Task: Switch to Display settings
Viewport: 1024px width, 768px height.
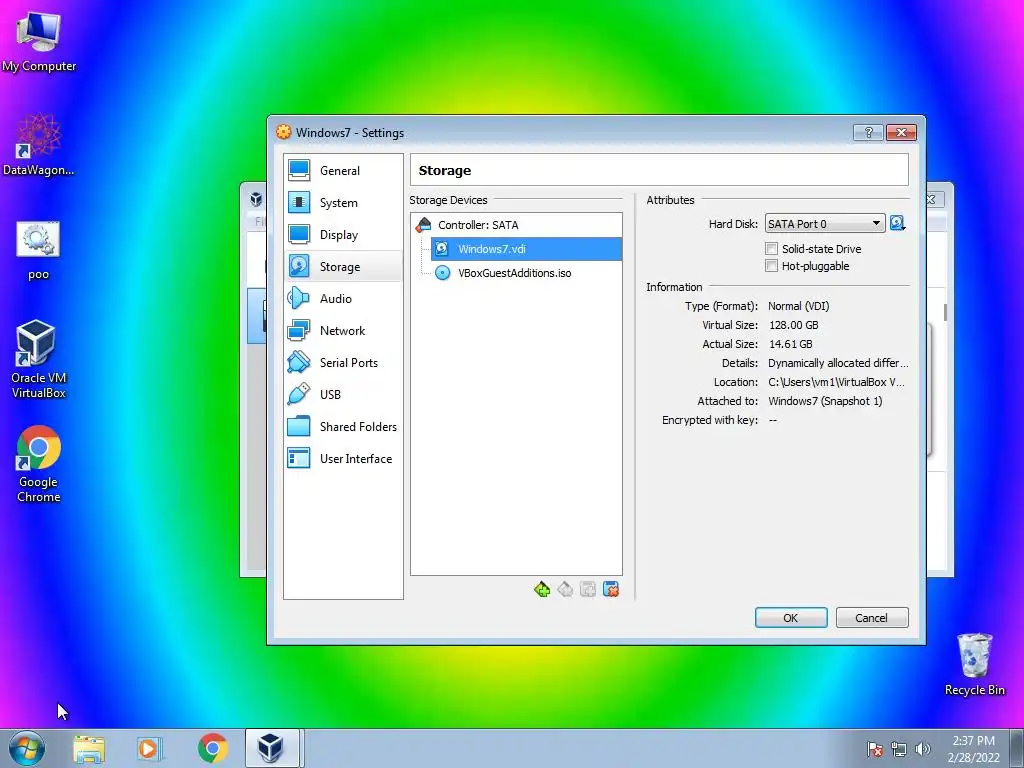Action: 343,234
